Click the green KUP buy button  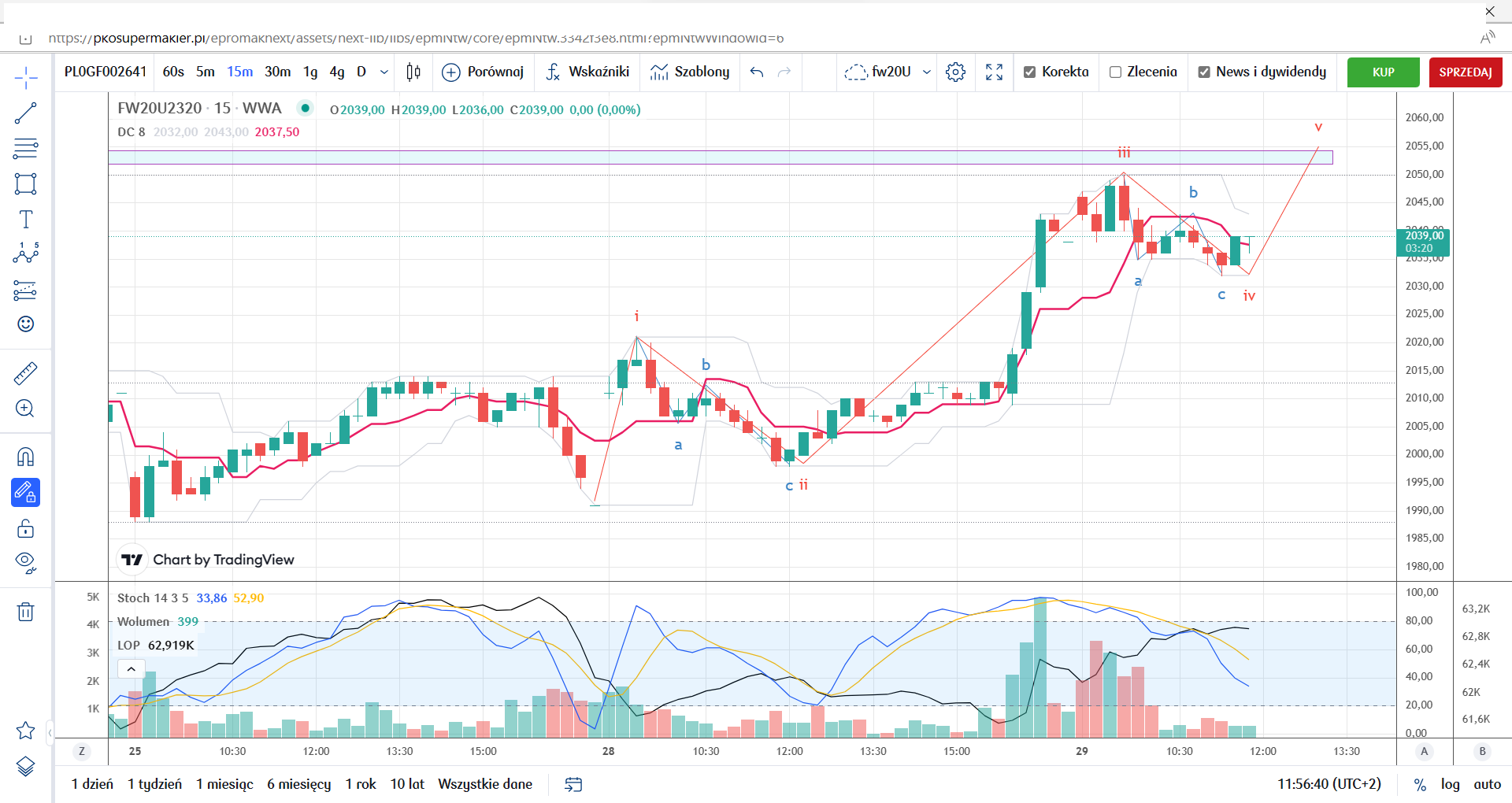click(1384, 72)
